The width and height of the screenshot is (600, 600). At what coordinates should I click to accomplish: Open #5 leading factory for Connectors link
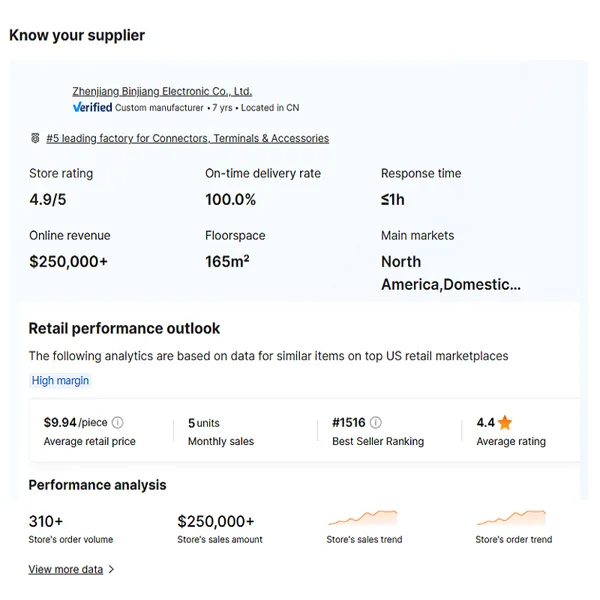pos(188,138)
